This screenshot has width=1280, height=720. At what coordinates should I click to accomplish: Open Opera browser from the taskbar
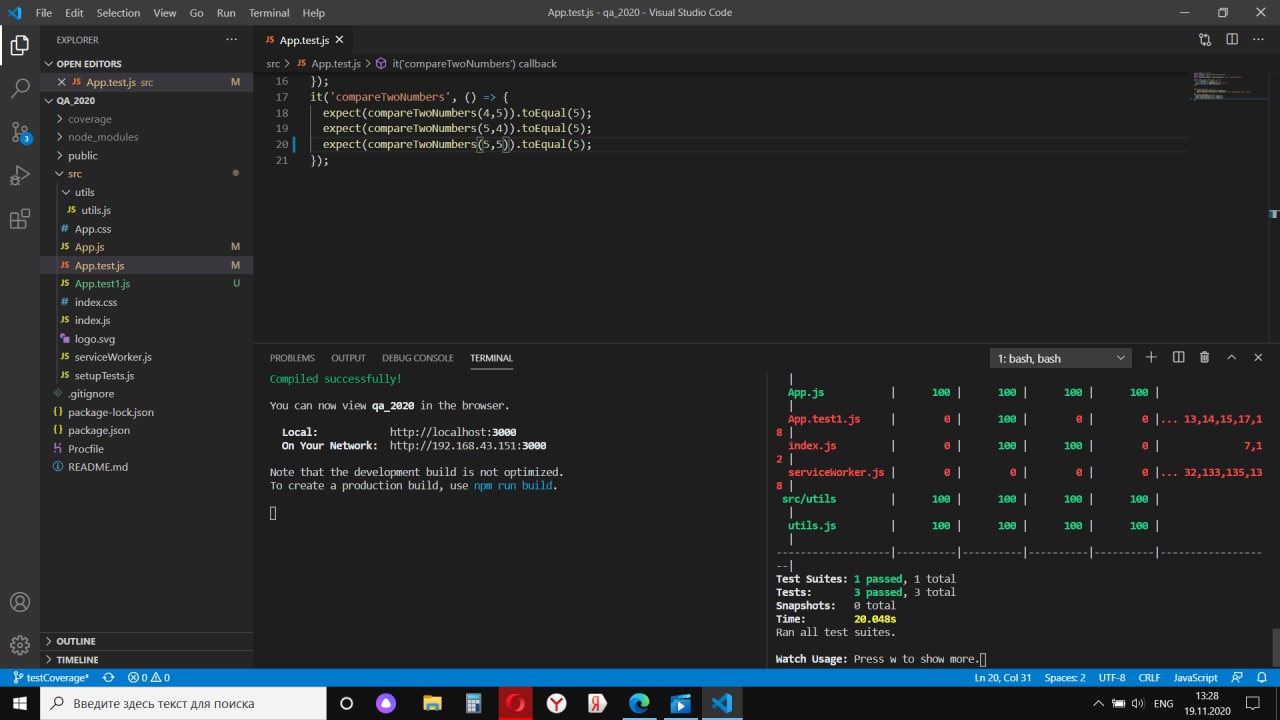515,703
